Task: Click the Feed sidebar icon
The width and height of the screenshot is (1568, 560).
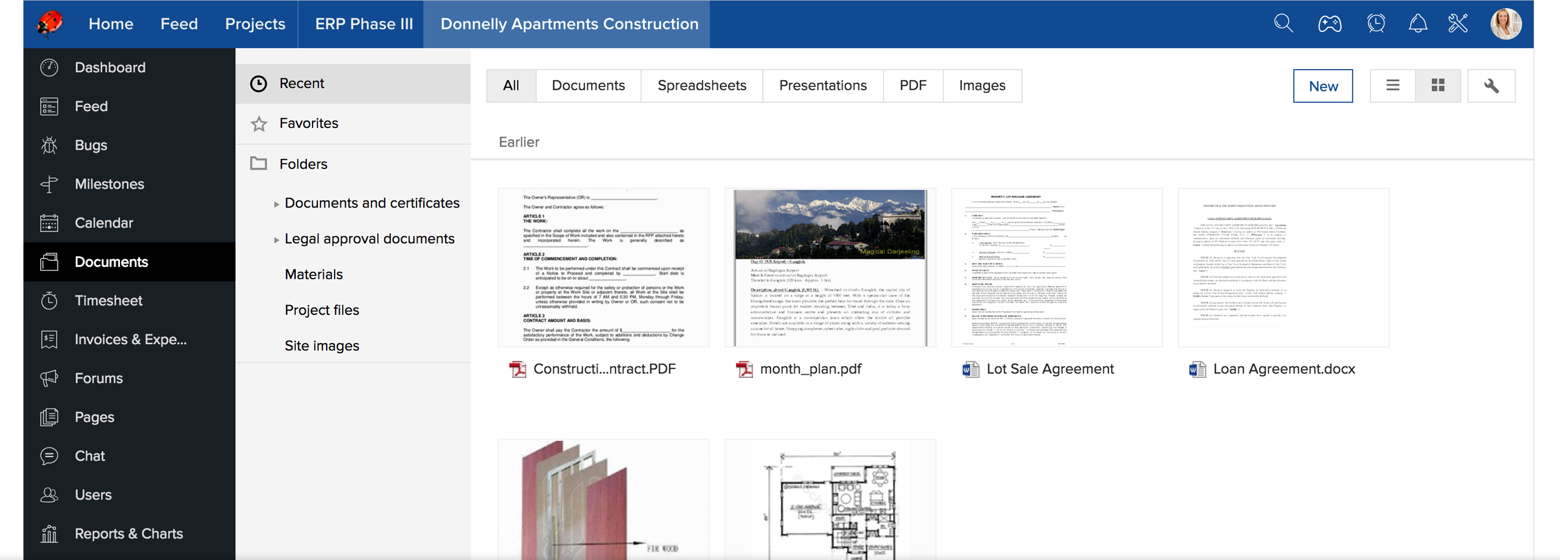Action: pyautogui.click(x=49, y=106)
